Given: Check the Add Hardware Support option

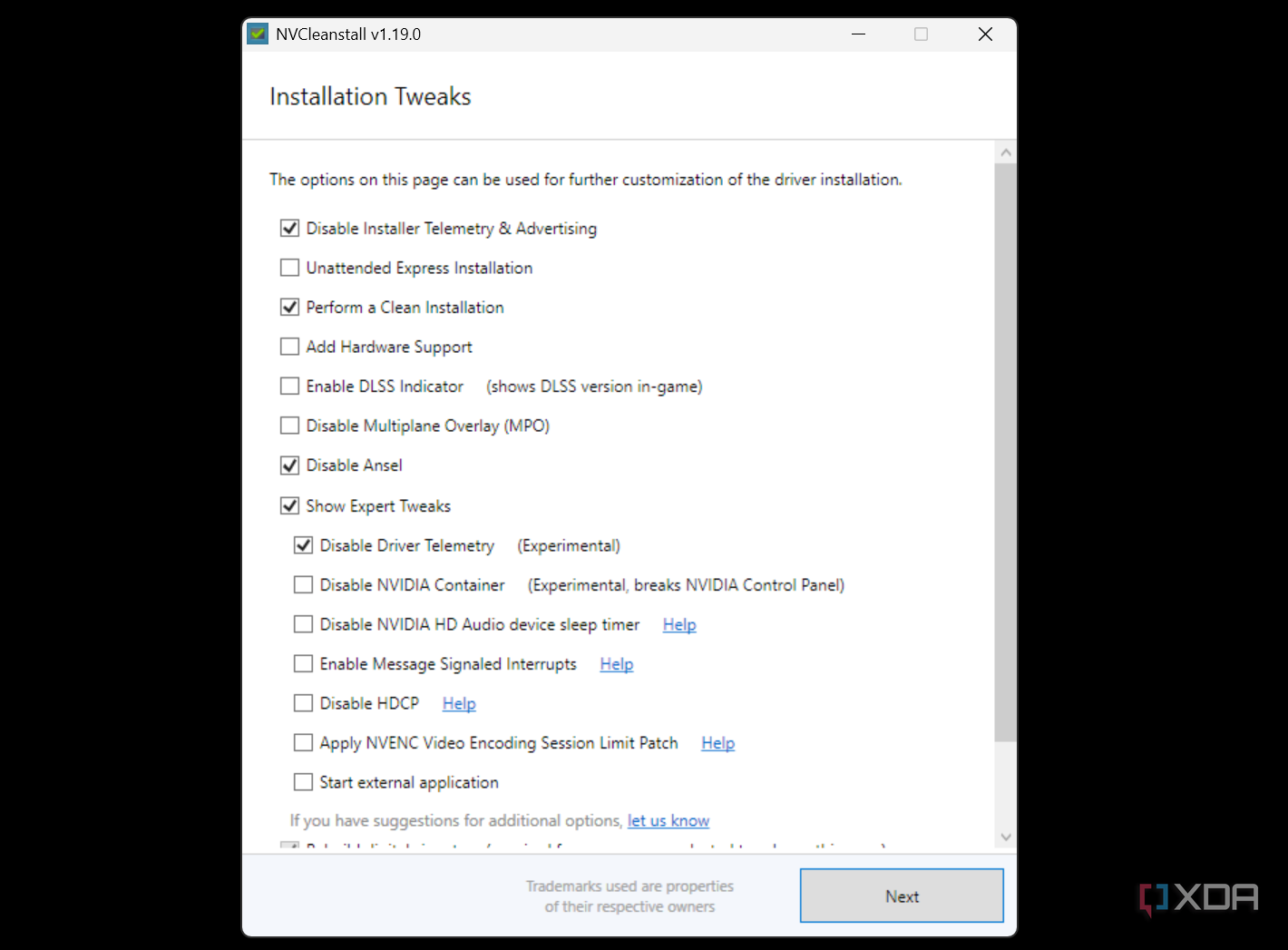Looking at the screenshot, I should coord(289,347).
